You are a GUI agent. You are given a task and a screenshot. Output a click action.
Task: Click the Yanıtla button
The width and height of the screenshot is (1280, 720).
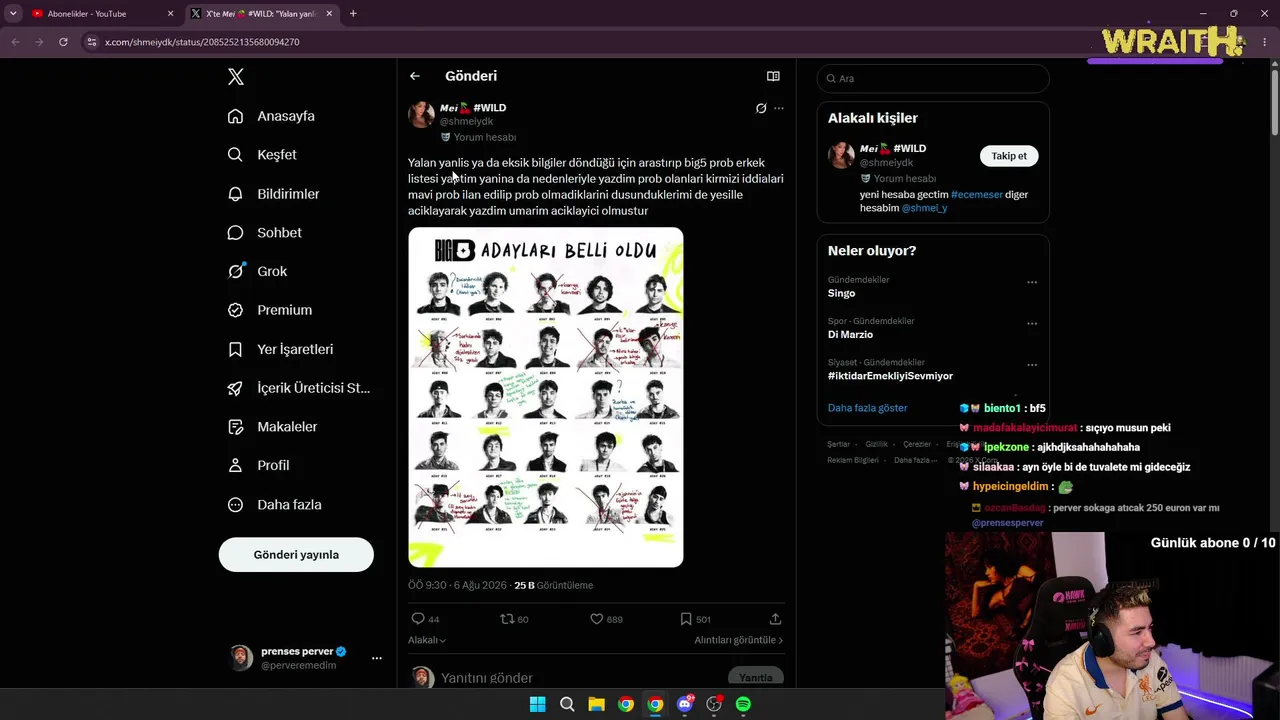pos(755,677)
